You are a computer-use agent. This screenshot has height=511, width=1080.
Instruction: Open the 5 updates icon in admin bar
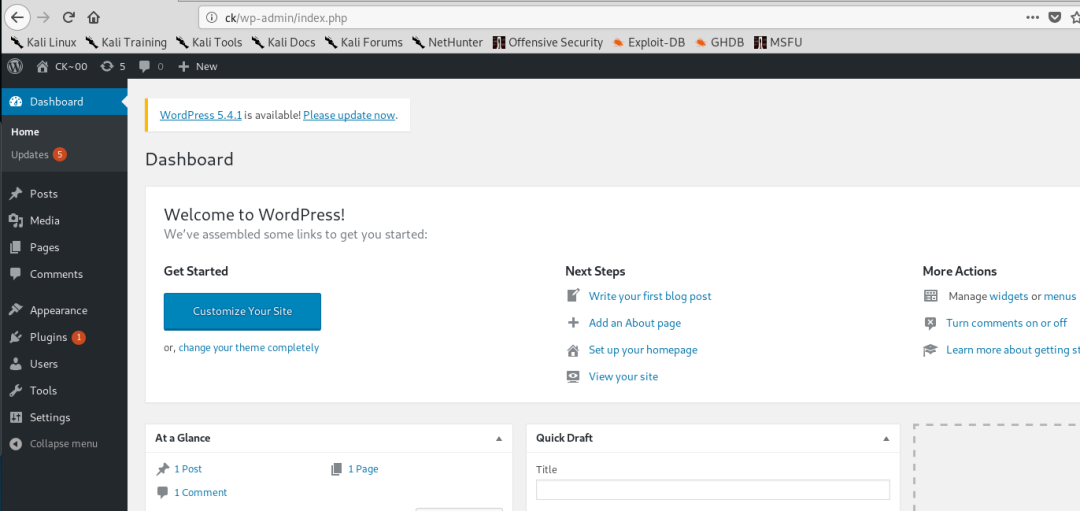pyautogui.click(x=113, y=66)
